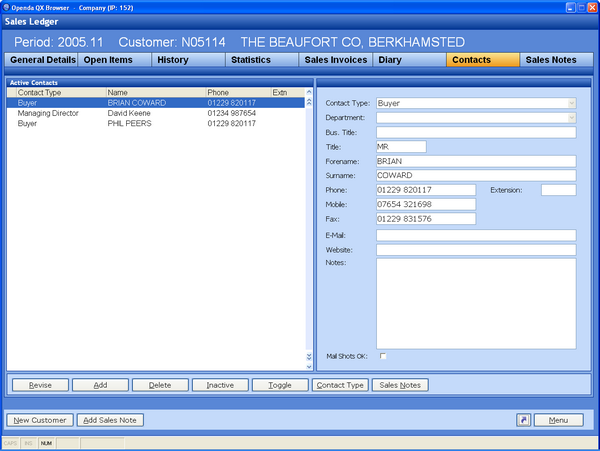600x451 pixels.
Task: Click the Phone field with 01229 820117
Action: click(426, 190)
